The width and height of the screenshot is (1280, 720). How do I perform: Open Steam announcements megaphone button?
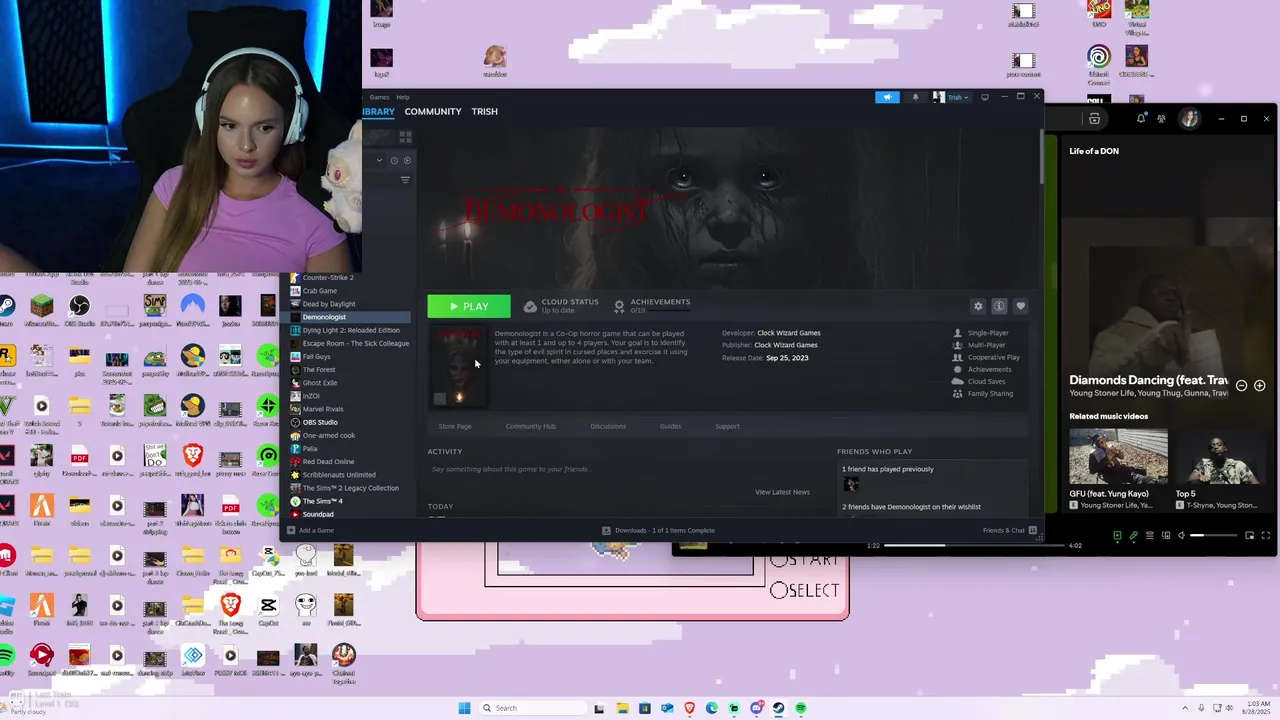point(887,97)
